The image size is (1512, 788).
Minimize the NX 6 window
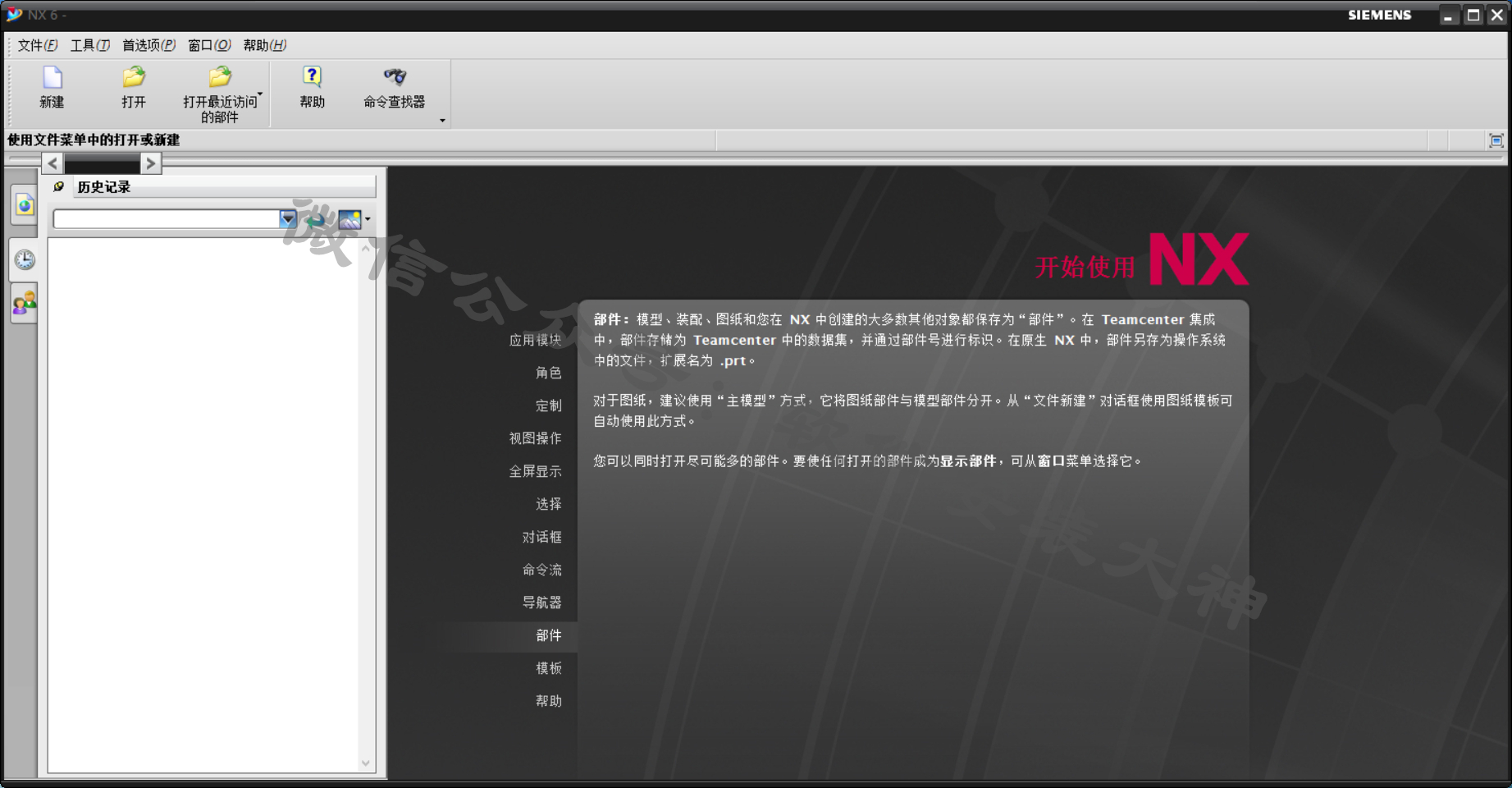pyautogui.click(x=1449, y=15)
